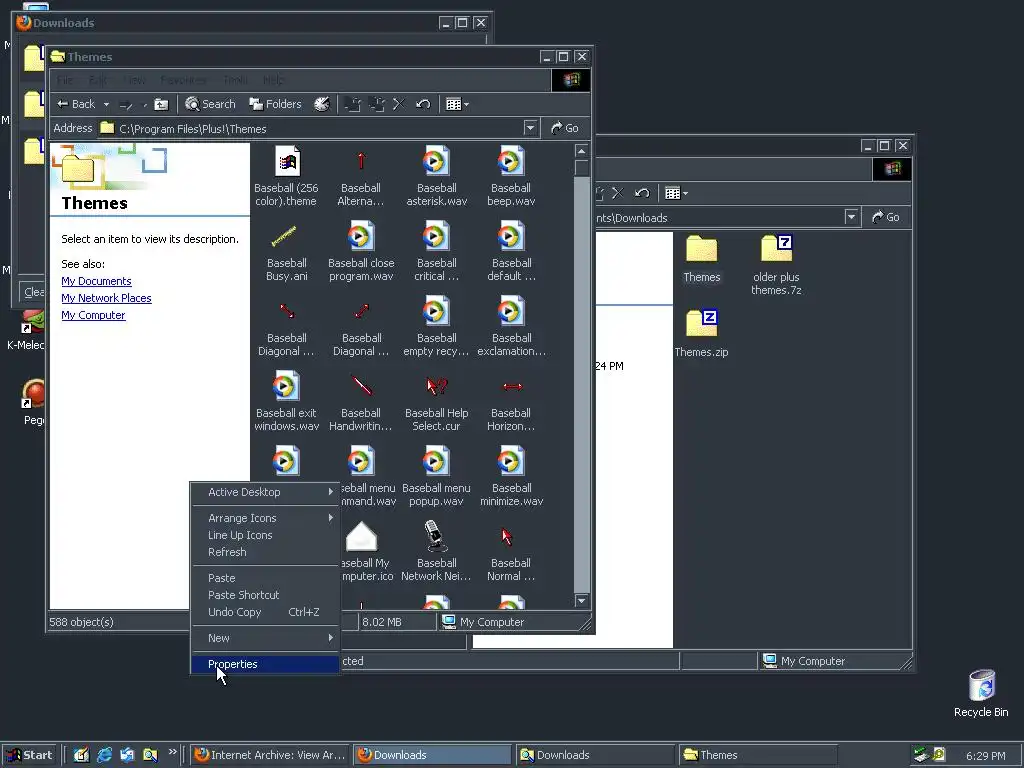Click the Copy To icon in Themes toolbar
This screenshot has height=768, width=1024.
click(x=376, y=104)
